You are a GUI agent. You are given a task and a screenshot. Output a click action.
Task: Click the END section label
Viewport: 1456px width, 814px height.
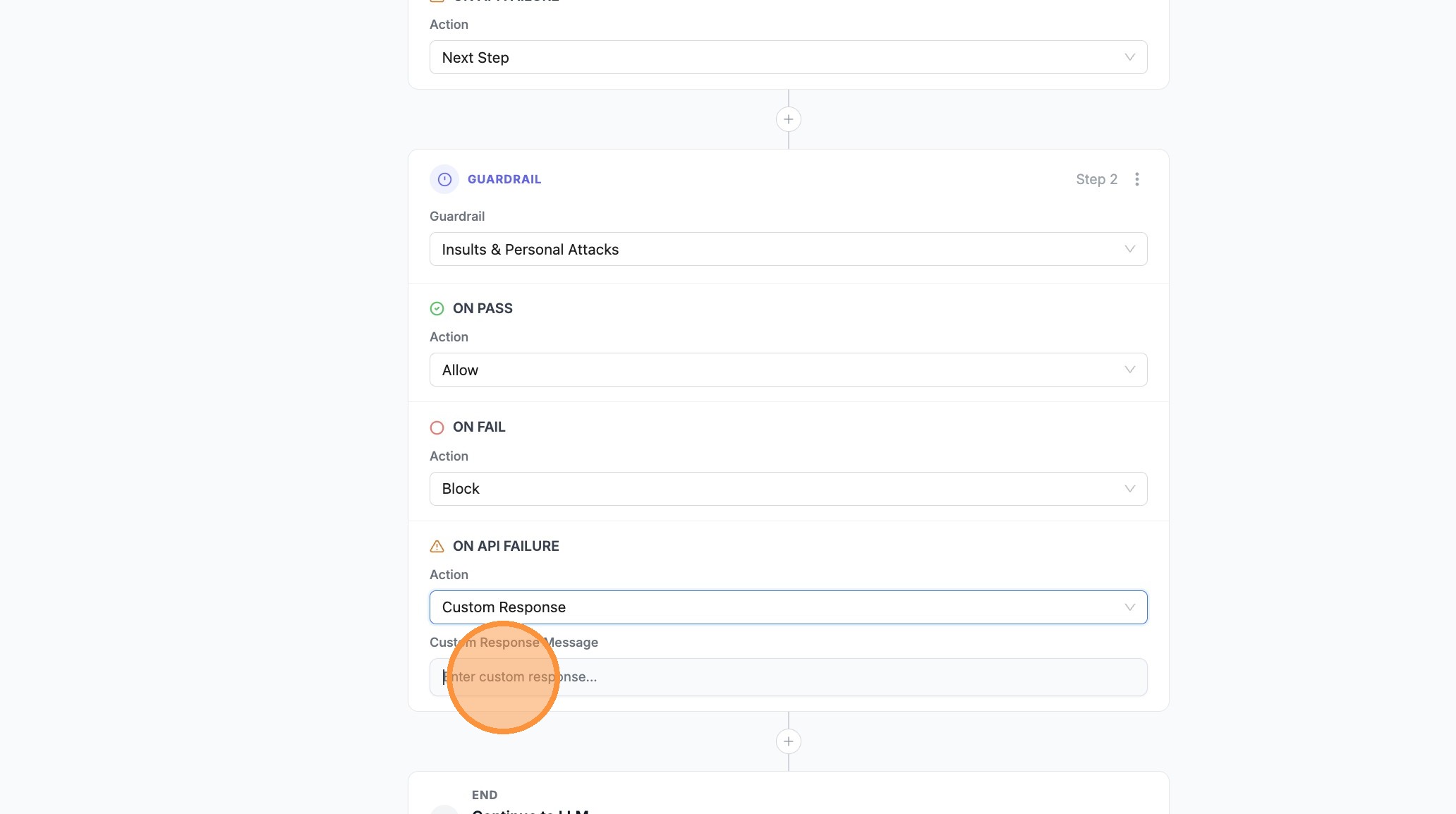pos(484,794)
